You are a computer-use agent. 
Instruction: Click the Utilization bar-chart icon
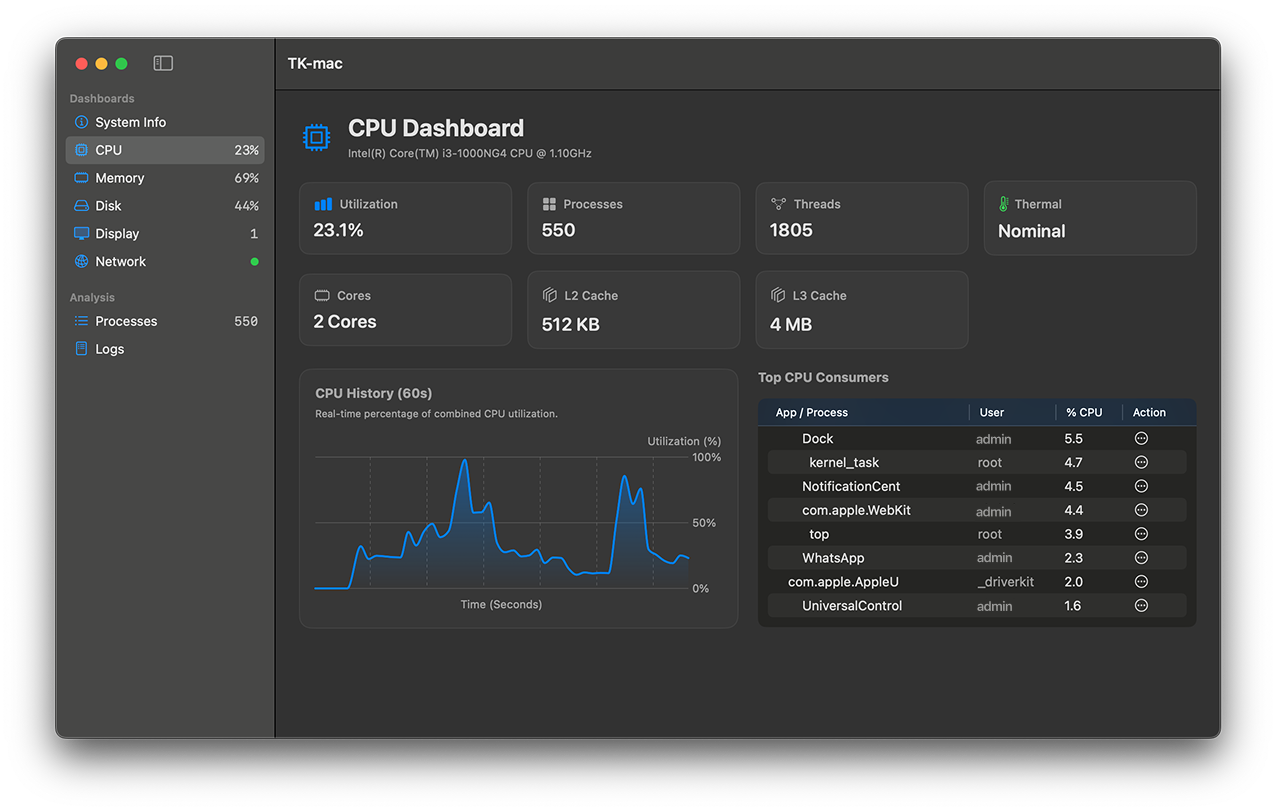[x=323, y=203]
